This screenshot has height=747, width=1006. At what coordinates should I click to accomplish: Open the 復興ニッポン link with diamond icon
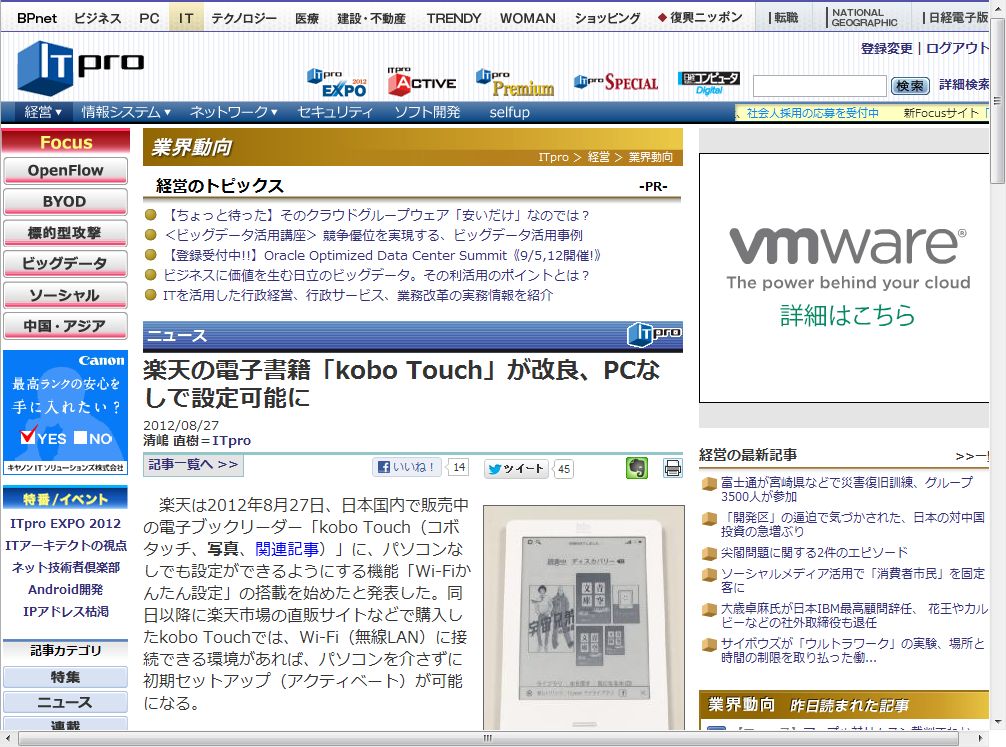700,17
